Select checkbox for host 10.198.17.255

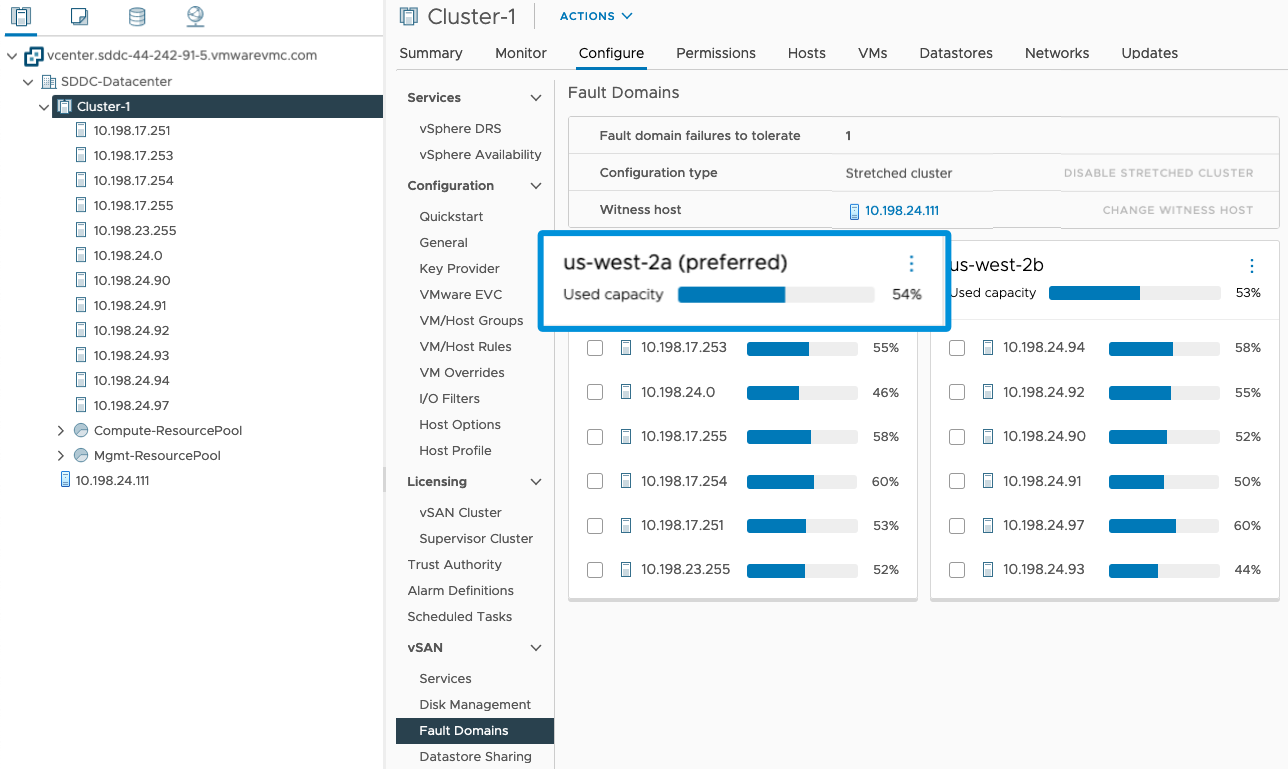point(595,437)
